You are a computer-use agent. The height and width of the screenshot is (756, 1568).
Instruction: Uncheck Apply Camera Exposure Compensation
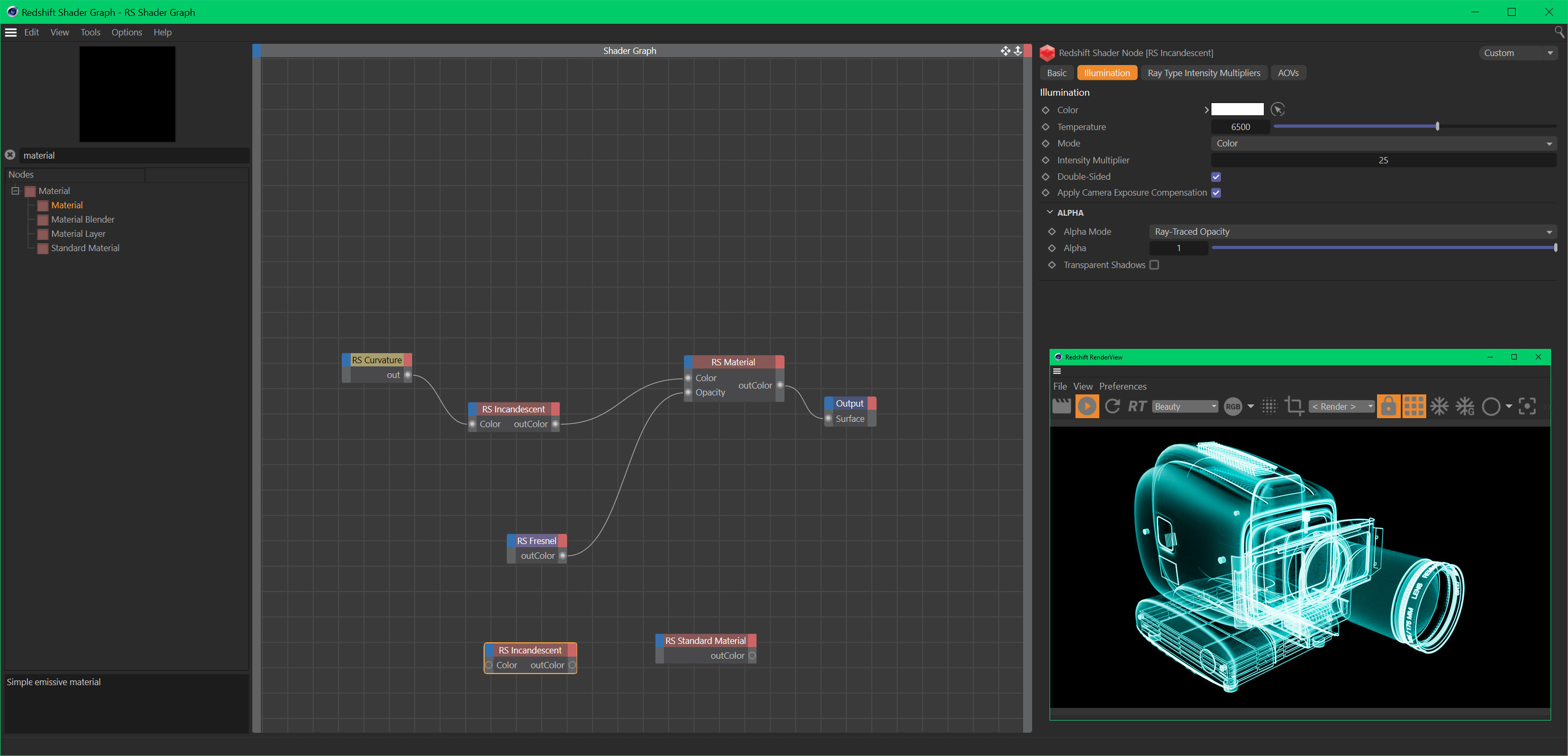coord(1216,193)
